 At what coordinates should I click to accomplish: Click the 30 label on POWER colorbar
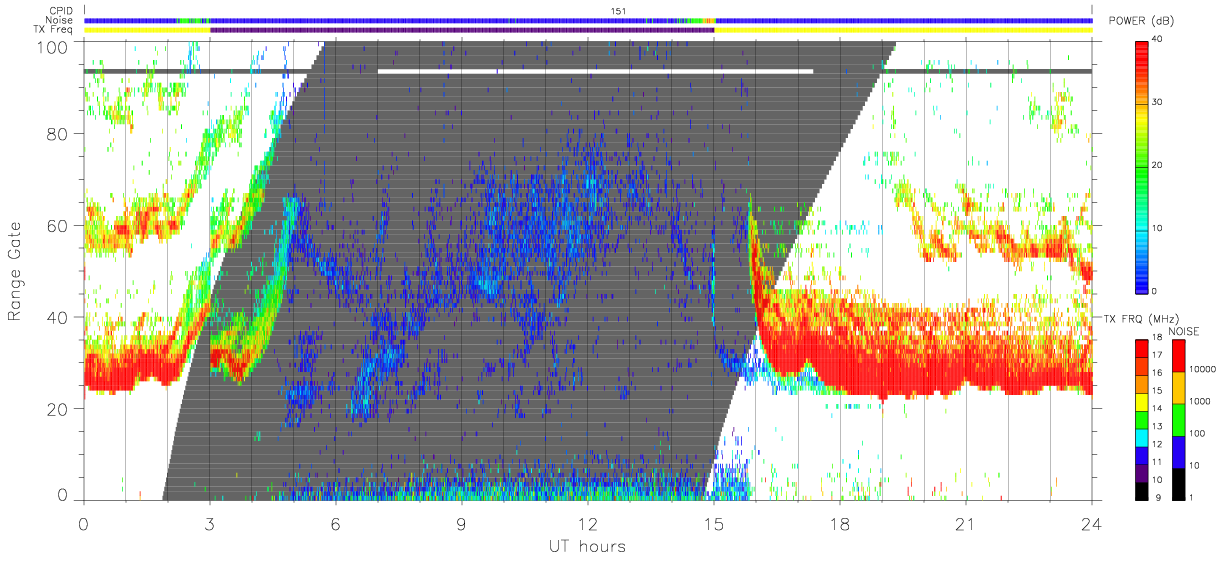(x=1158, y=103)
